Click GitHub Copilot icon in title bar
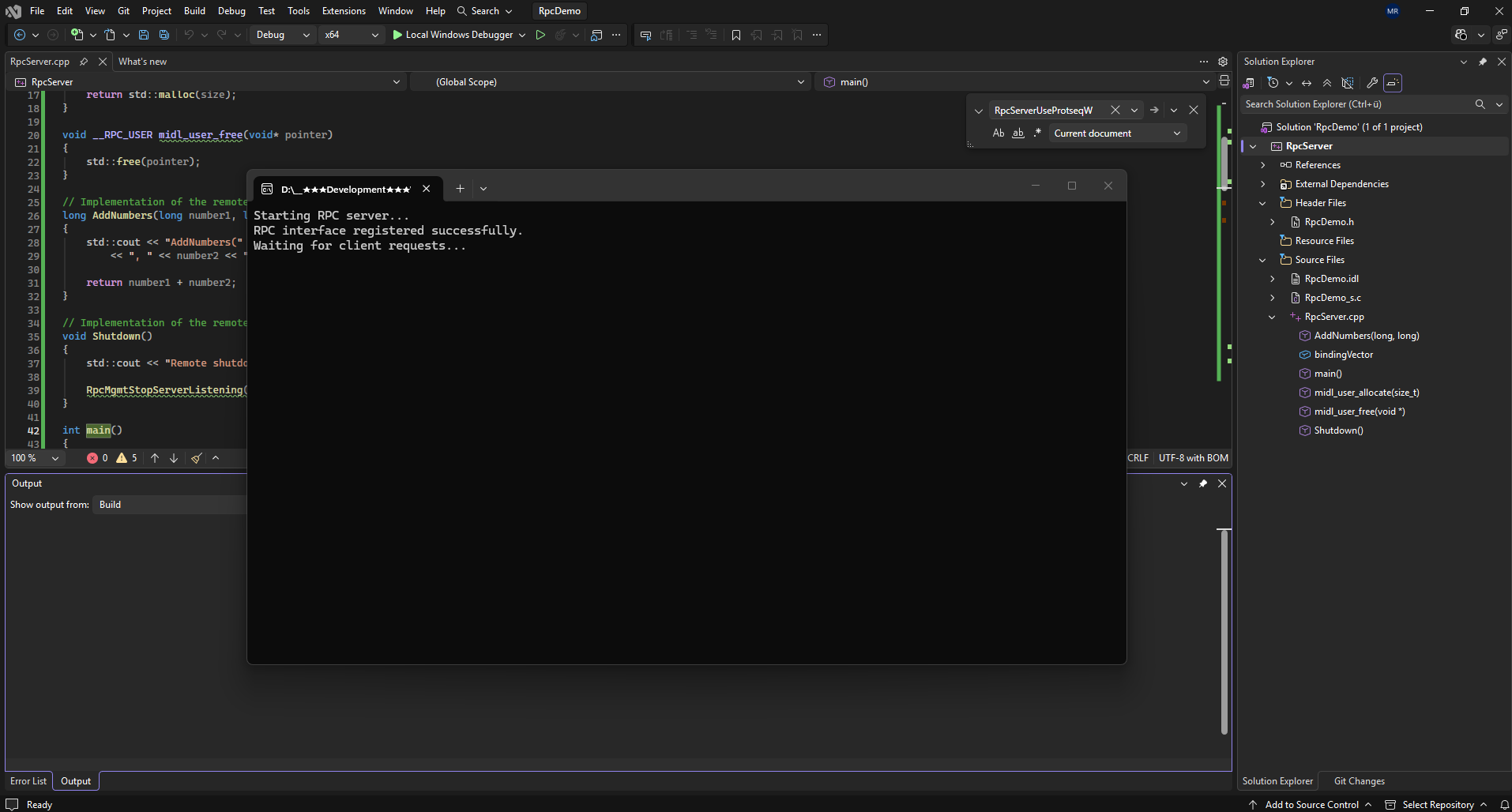This screenshot has width=1512, height=812. (x=1461, y=35)
